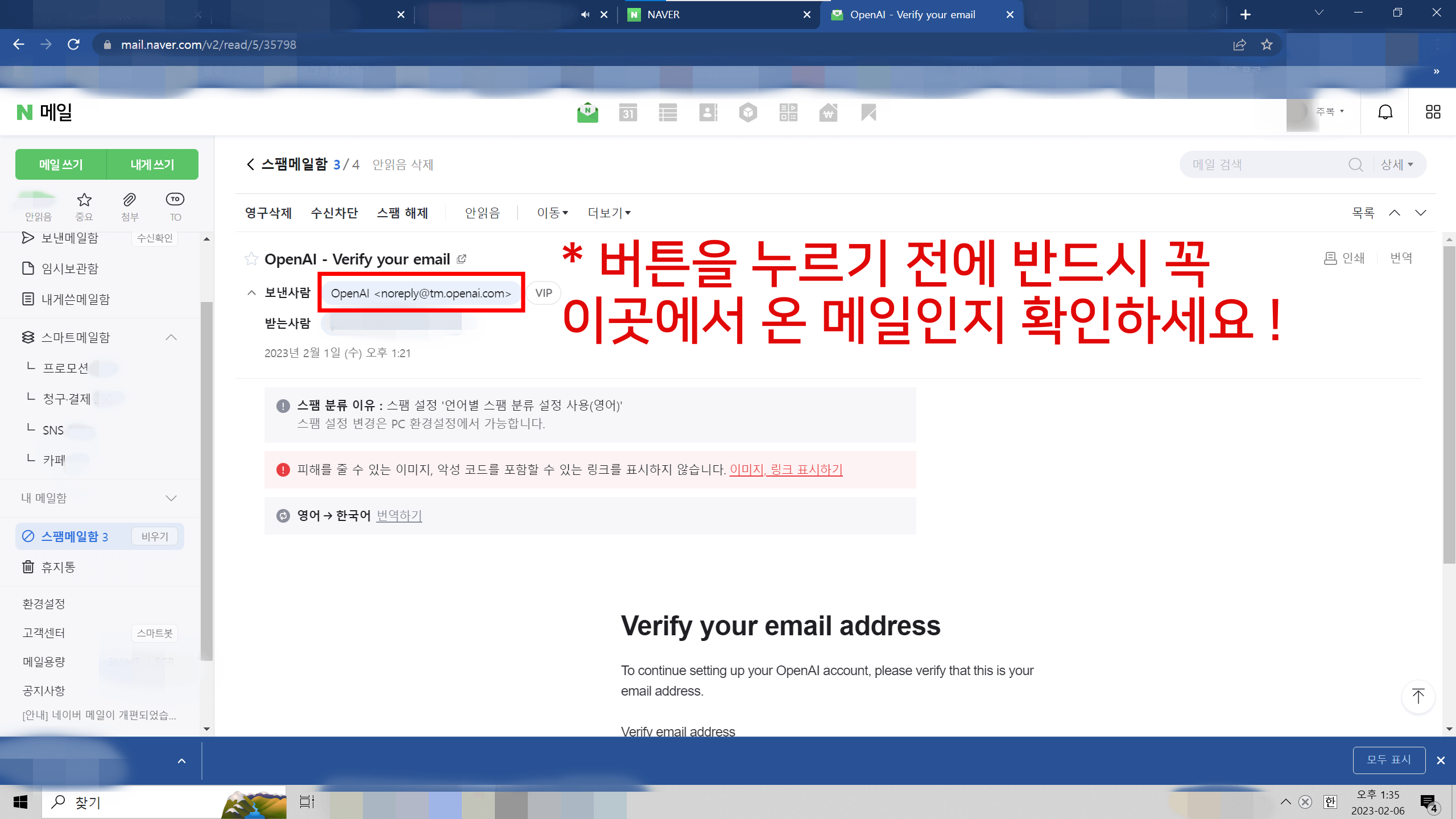Collapse the 스마트메일함 folder group
This screenshot has width=1456, height=819.
tap(171, 337)
